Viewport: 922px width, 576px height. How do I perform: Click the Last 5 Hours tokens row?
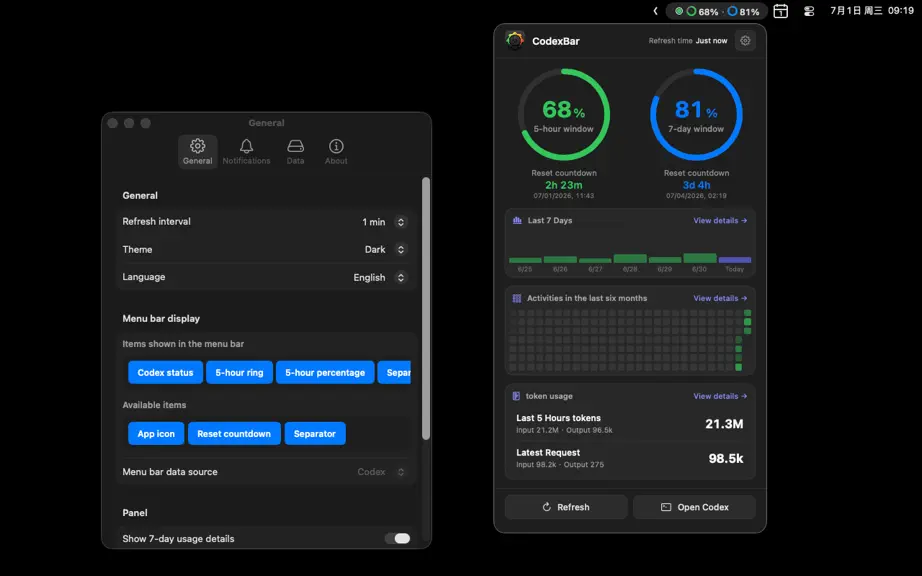[630, 424]
